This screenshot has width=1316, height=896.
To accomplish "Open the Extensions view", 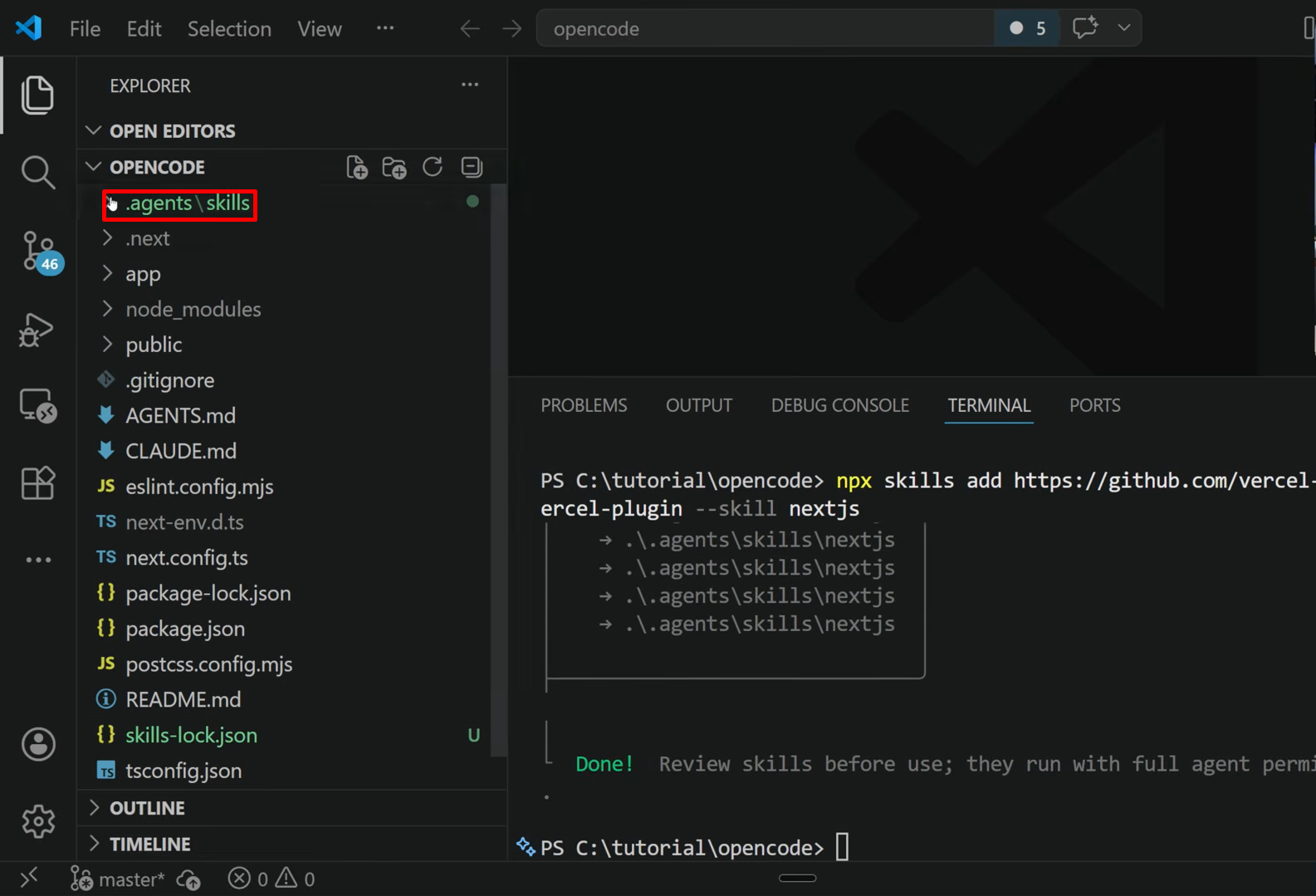I will tap(37, 482).
